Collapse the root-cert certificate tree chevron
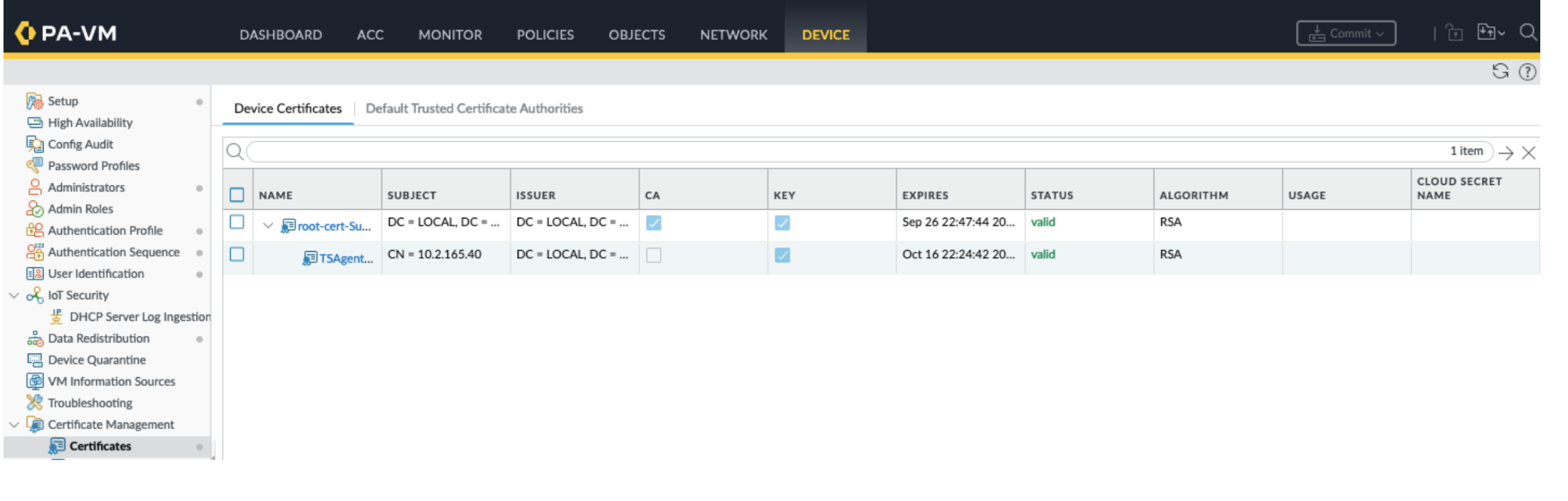Screen dimensions: 1568x501 tap(268, 226)
